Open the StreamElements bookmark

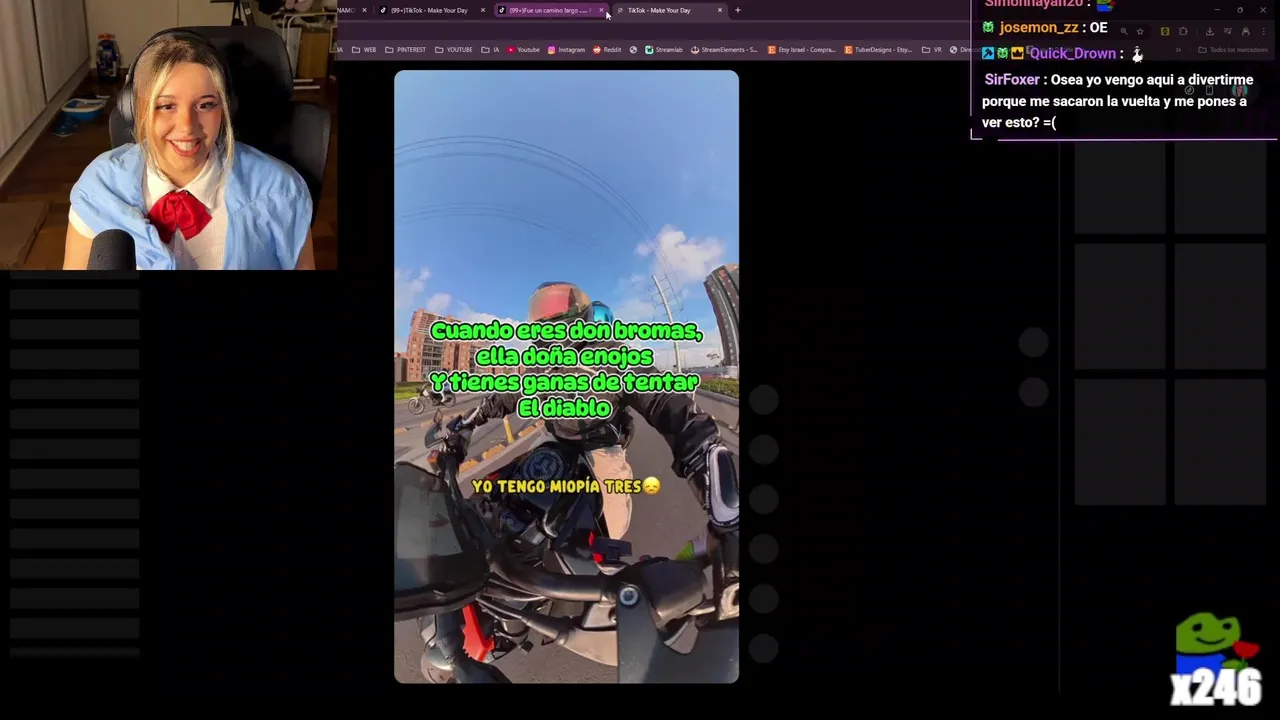pyautogui.click(x=724, y=50)
